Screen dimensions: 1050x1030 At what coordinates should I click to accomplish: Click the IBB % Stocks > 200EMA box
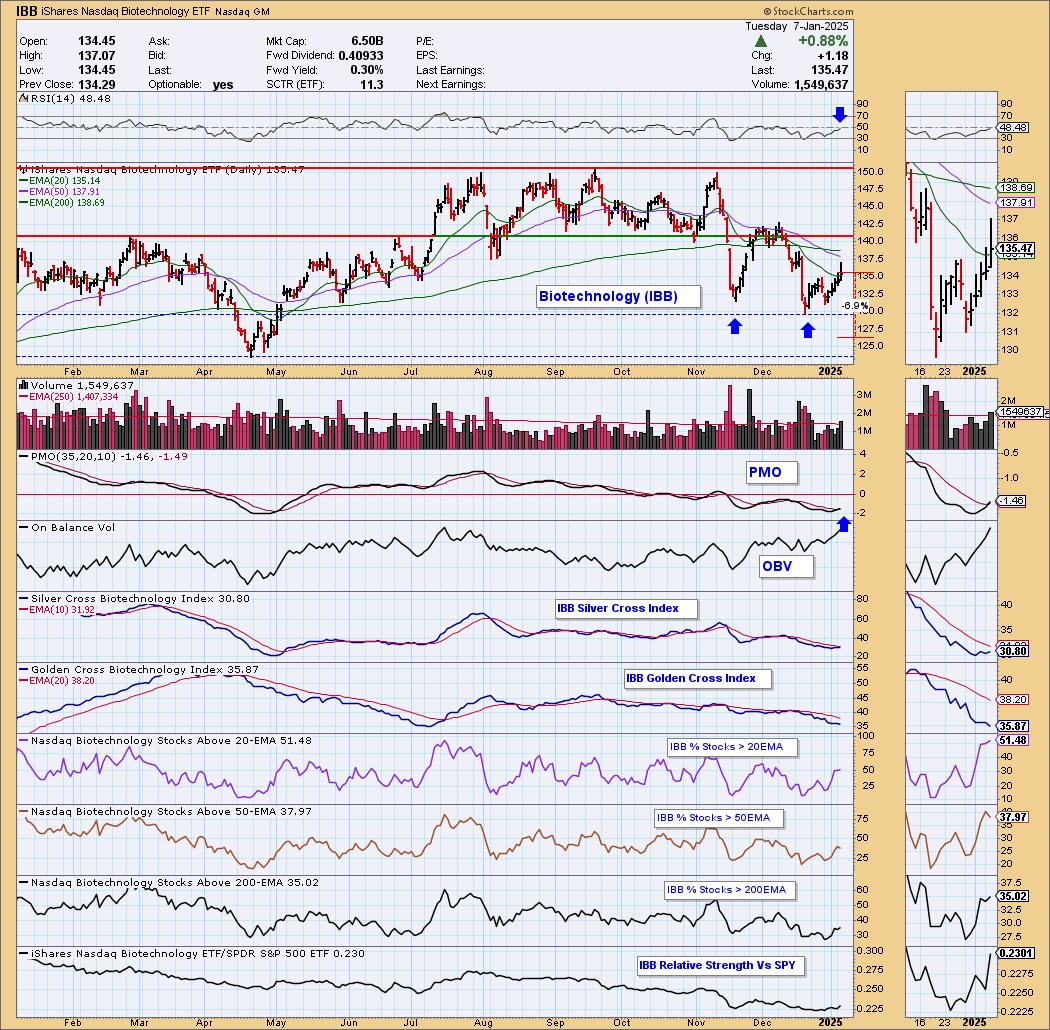[730, 890]
